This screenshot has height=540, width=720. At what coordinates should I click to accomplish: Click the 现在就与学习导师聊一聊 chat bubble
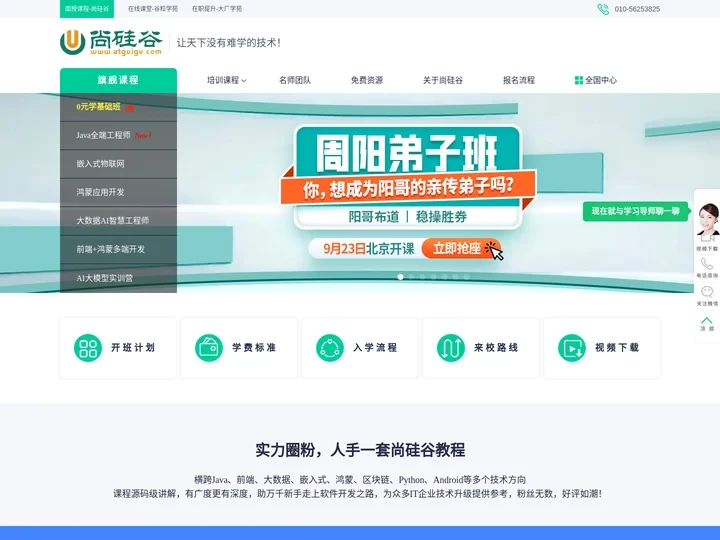coord(636,211)
